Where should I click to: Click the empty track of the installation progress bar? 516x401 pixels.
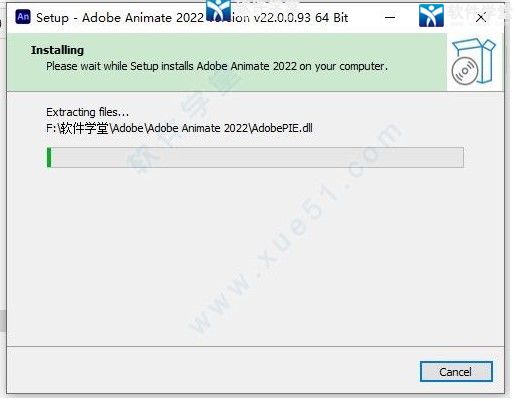point(257,157)
